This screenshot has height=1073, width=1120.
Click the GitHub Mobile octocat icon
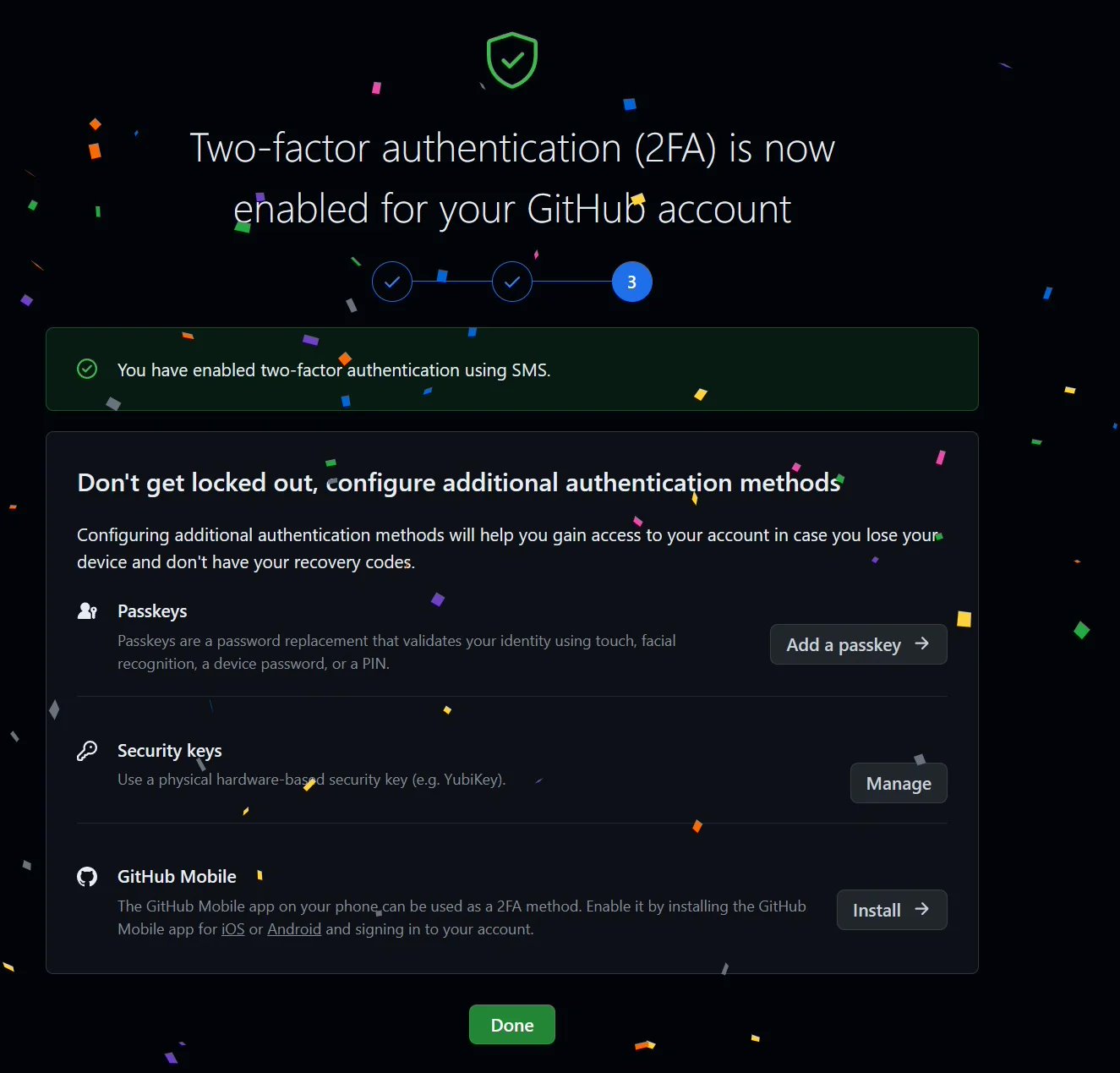point(88,876)
